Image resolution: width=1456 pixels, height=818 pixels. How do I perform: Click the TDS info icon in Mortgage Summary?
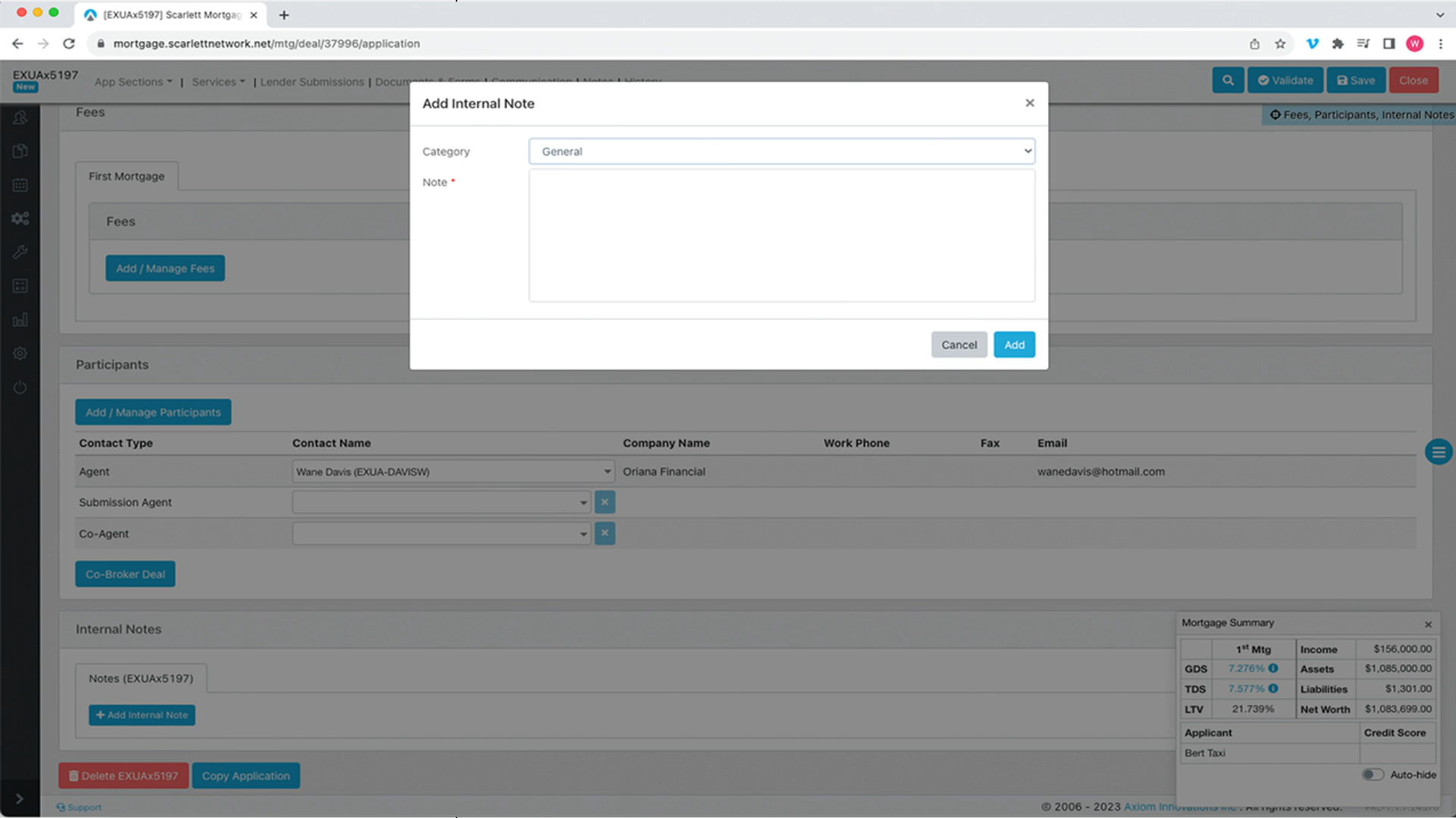[x=1273, y=688]
